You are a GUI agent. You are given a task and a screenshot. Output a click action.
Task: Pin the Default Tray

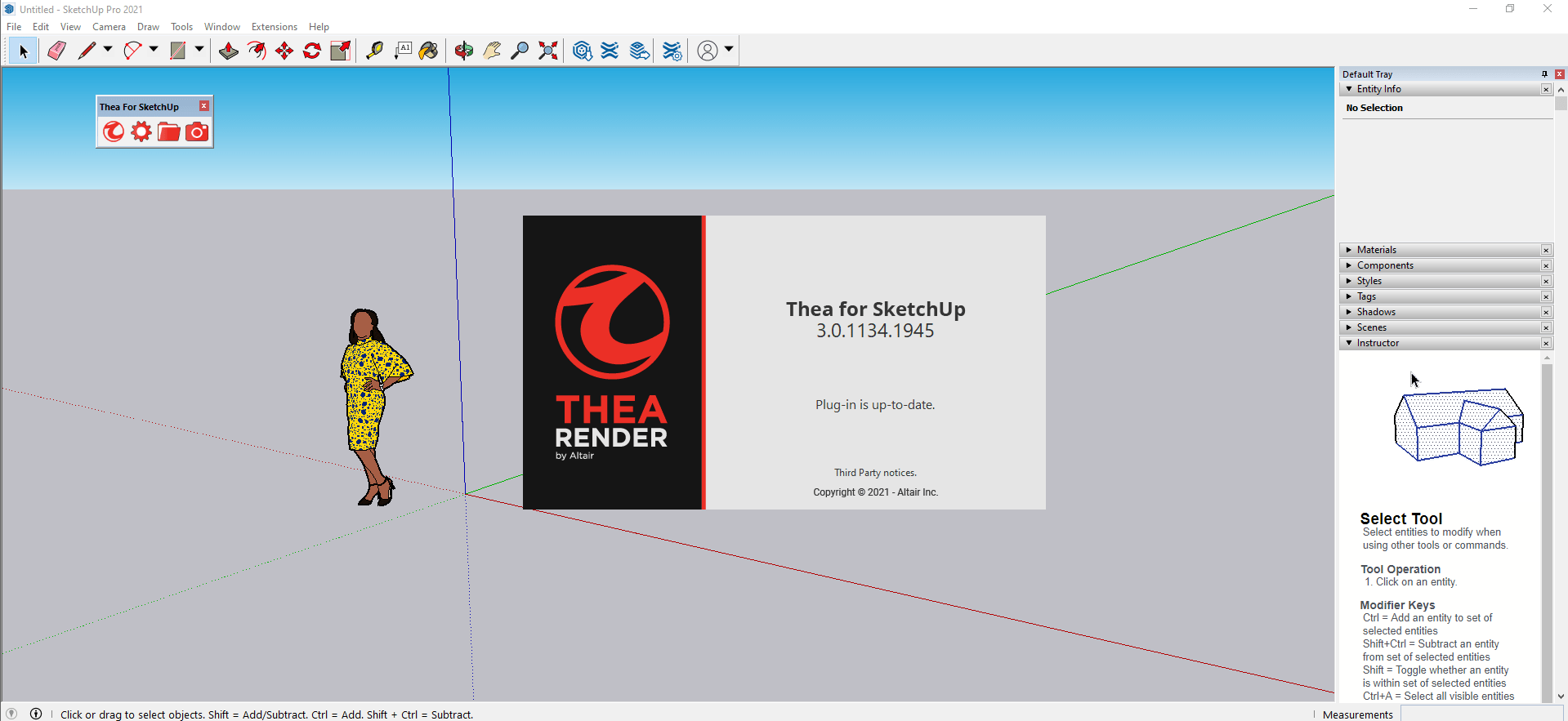(x=1544, y=73)
